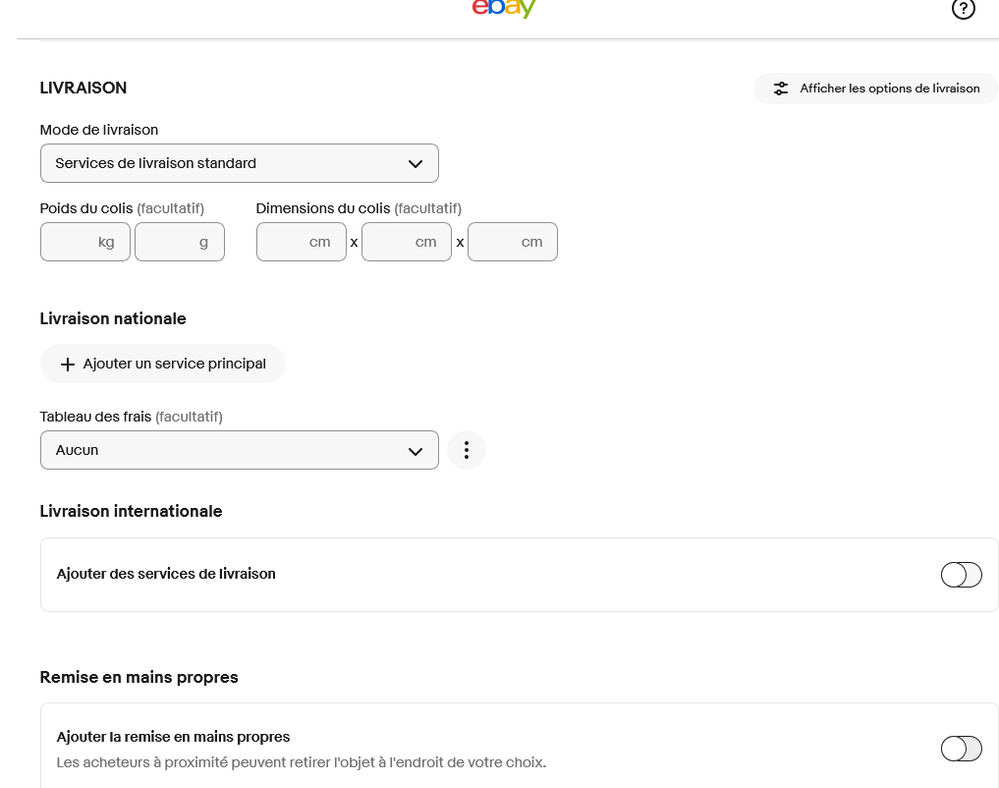Screen dimensions: 999x788
Task: Click the chevron on the Aucun dropdown
Action: [x=416, y=451]
